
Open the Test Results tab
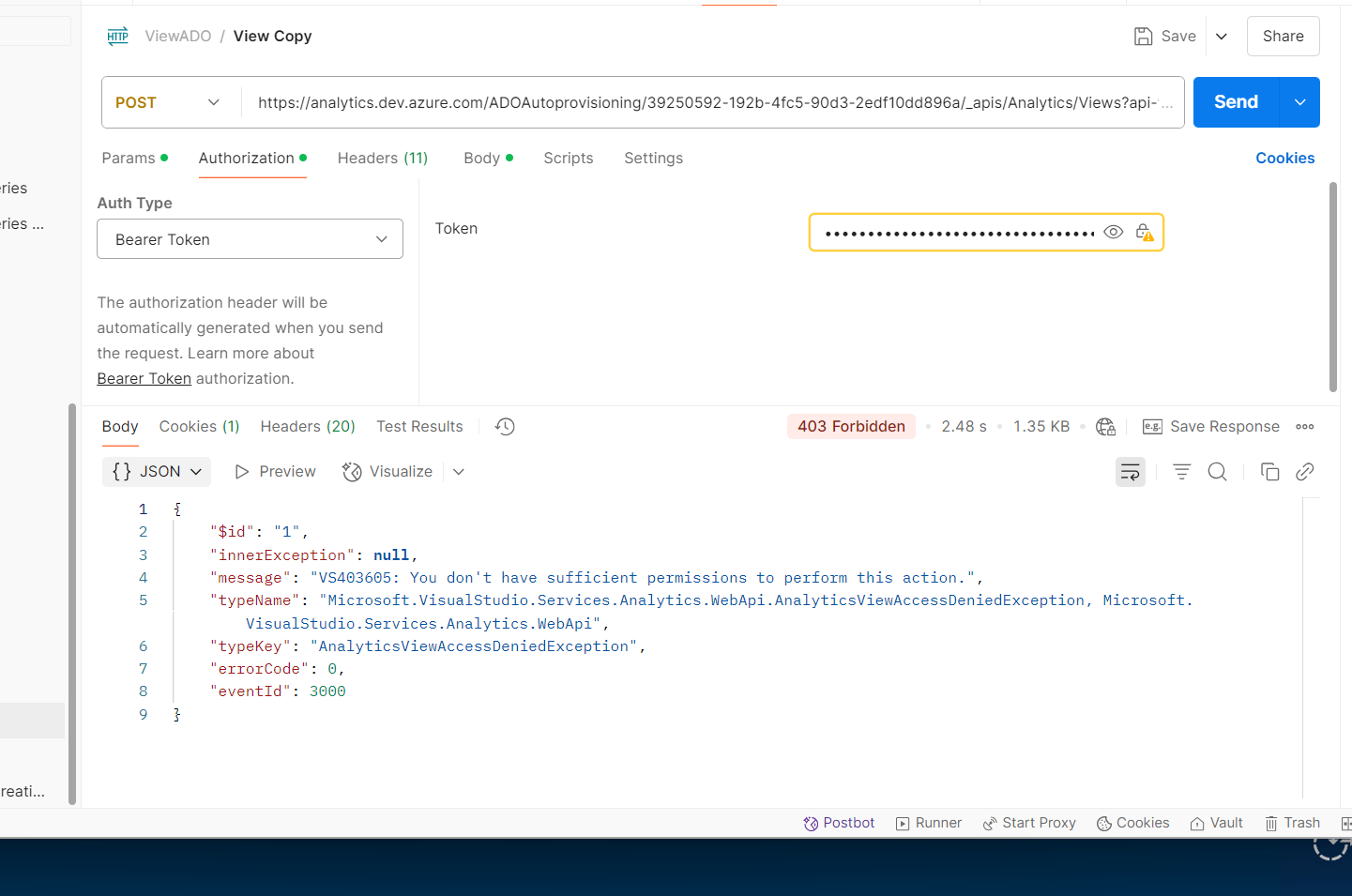(x=420, y=427)
